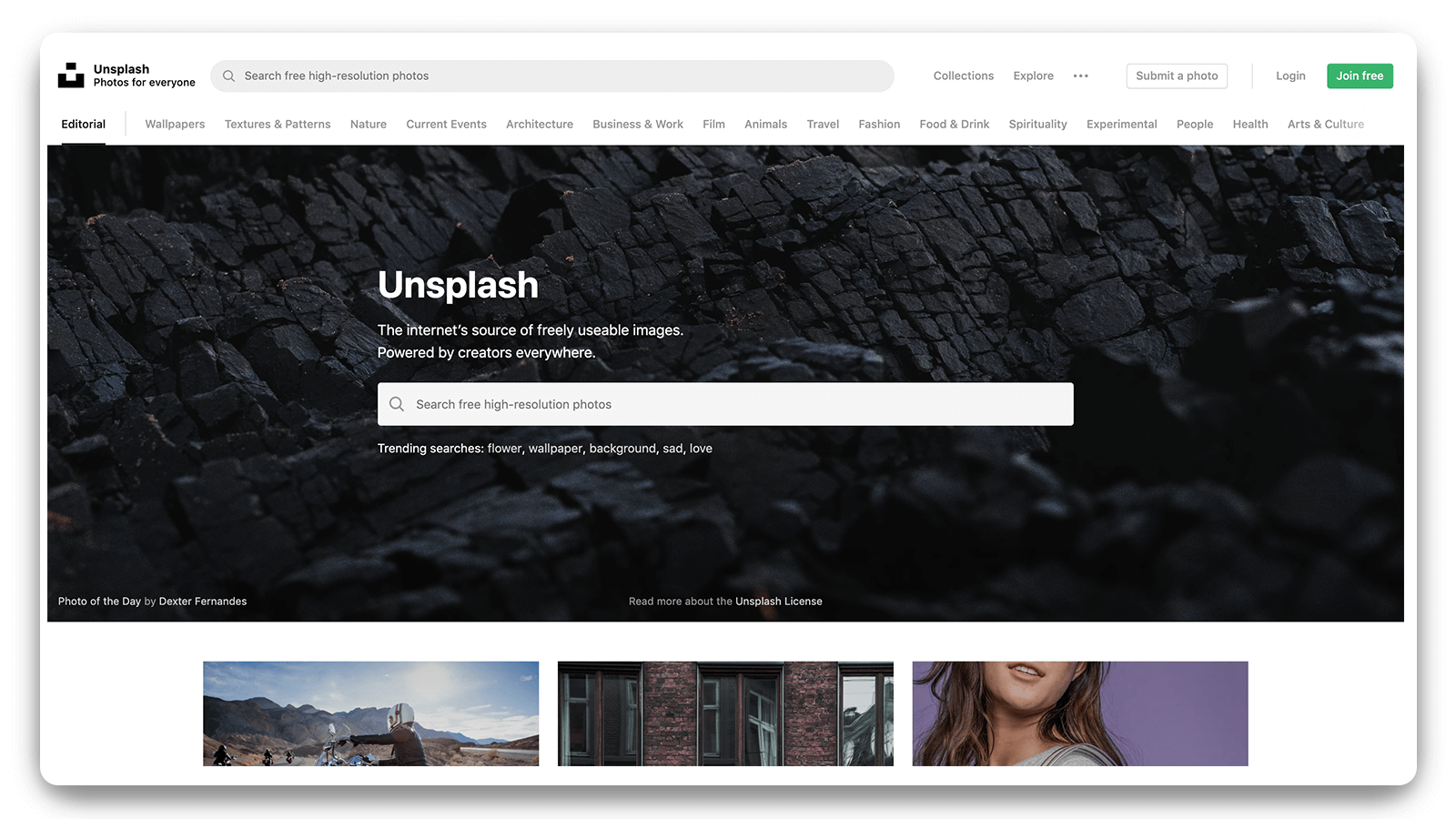This screenshot has width=1456, height=819.
Task: Open Current Events category
Action: tap(446, 125)
